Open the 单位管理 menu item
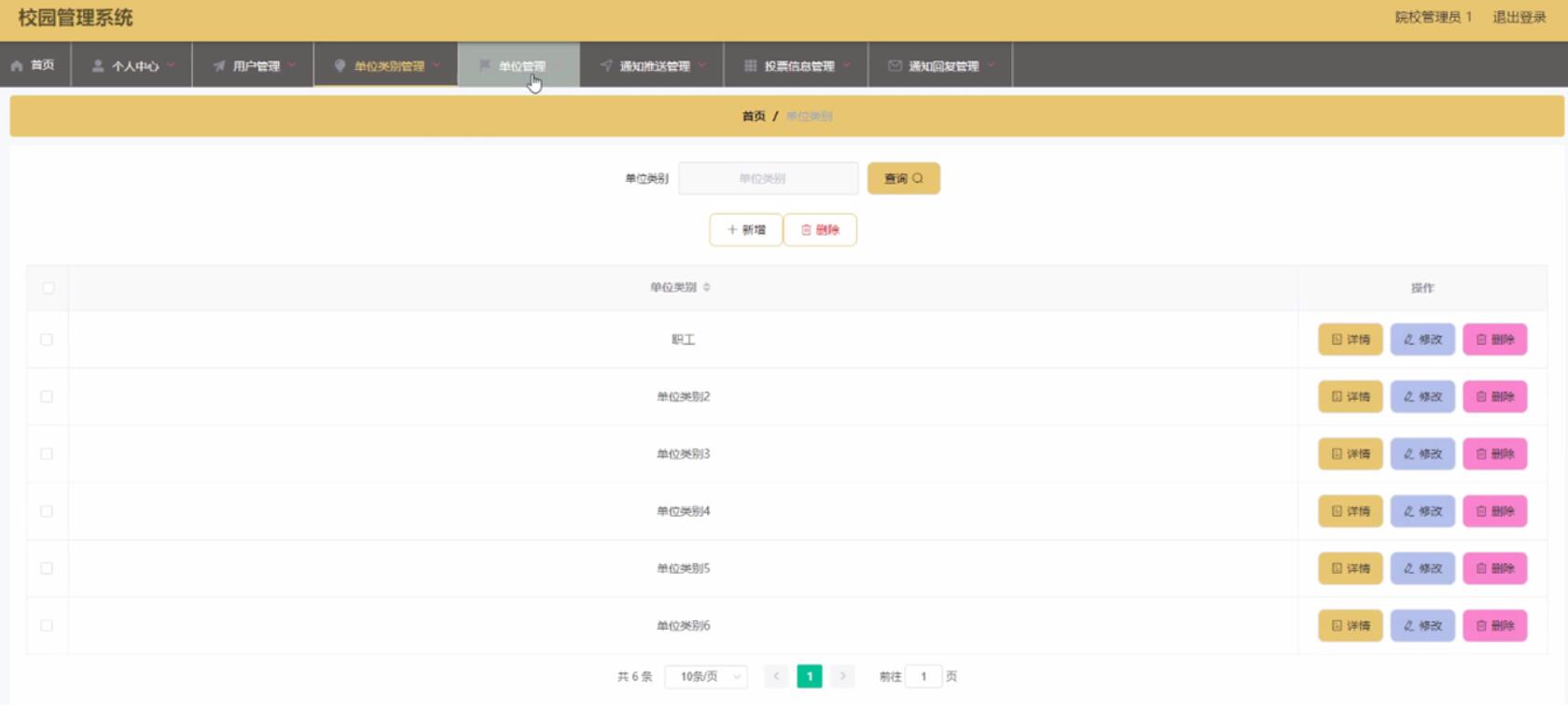 (519, 65)
